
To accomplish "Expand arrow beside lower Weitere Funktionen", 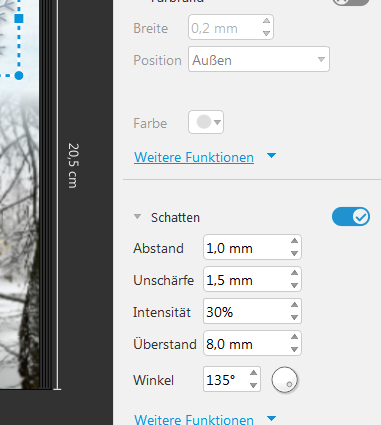I will click(x=272, y=418).
